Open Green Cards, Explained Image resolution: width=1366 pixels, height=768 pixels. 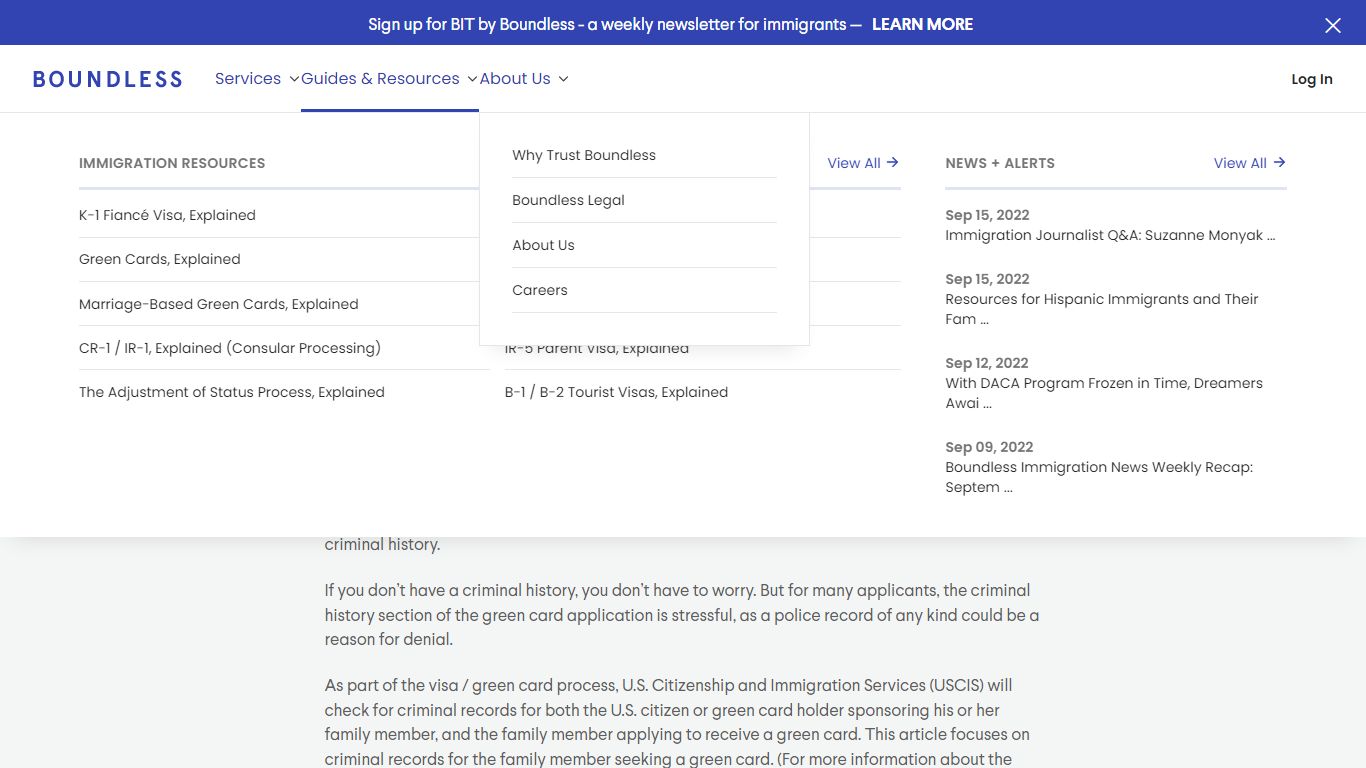(x=160, y=259)
